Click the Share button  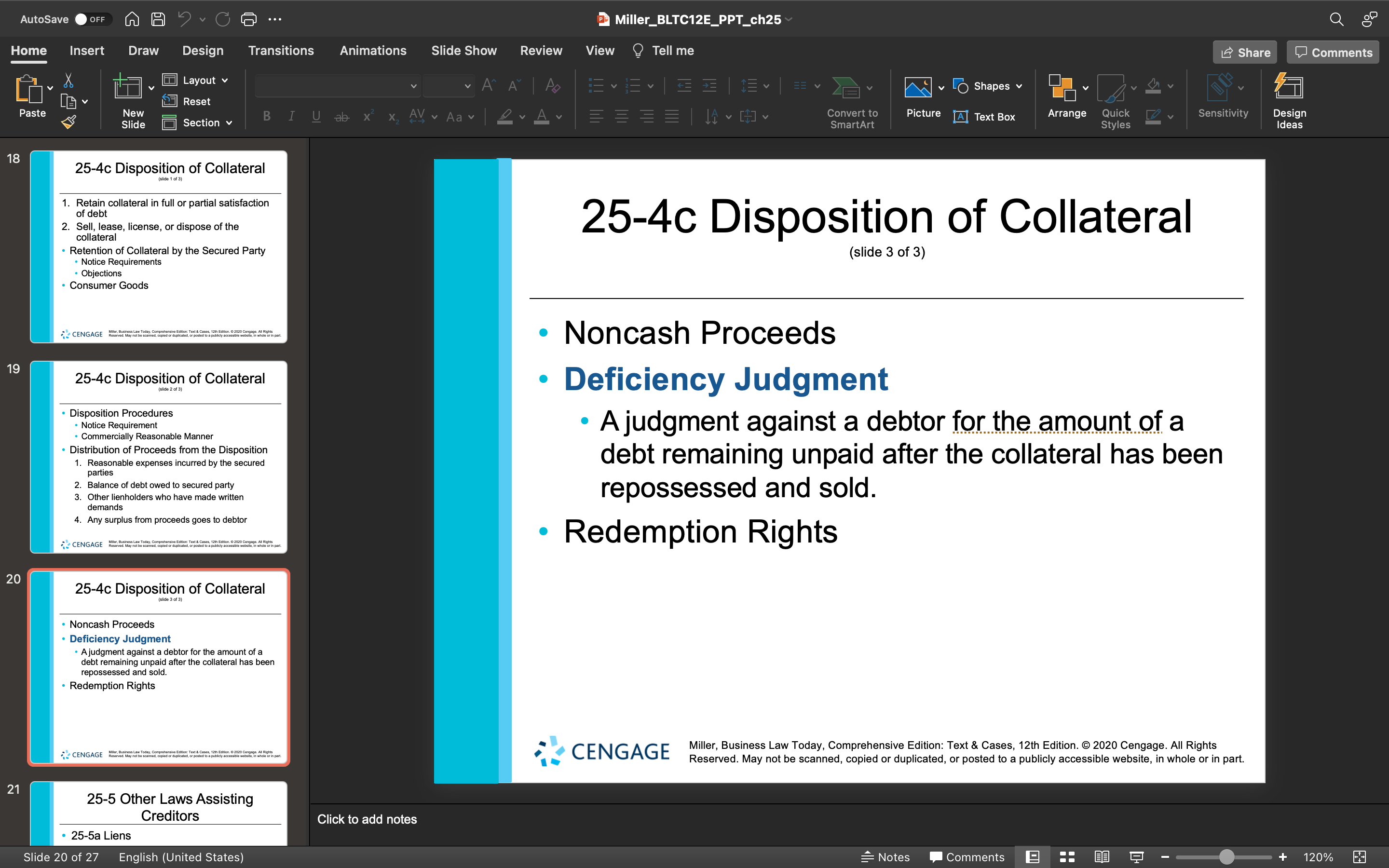click(x=1245, y=52)
